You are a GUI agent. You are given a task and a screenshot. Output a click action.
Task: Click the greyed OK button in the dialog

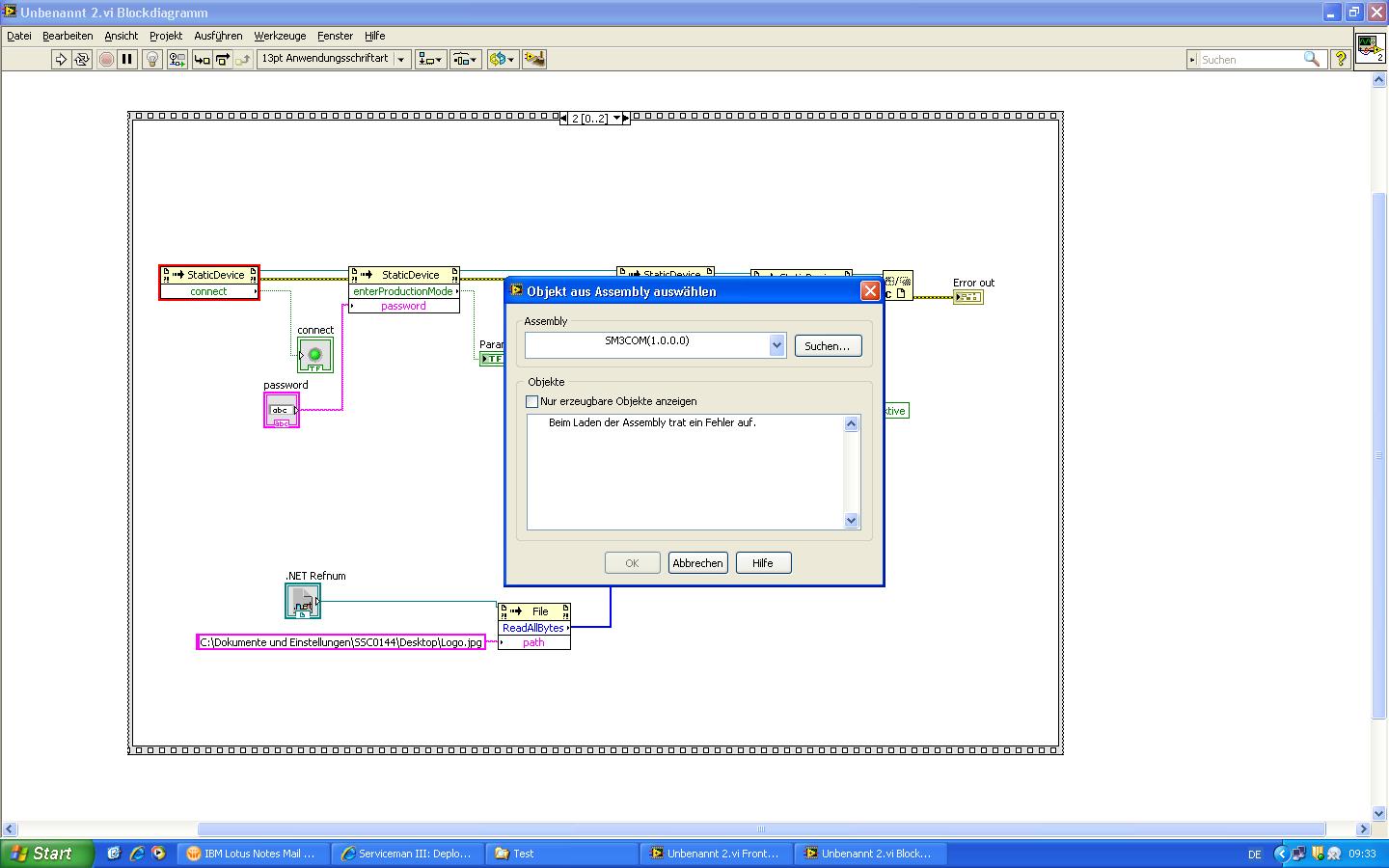tap(632, 563)
